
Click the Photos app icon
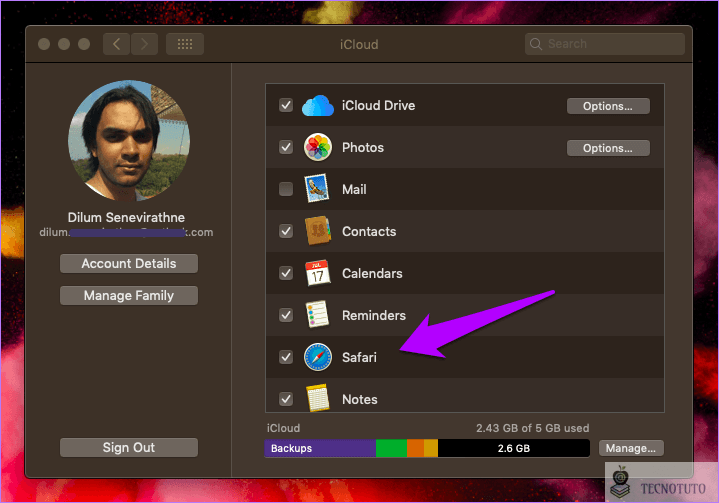point(318,147)
